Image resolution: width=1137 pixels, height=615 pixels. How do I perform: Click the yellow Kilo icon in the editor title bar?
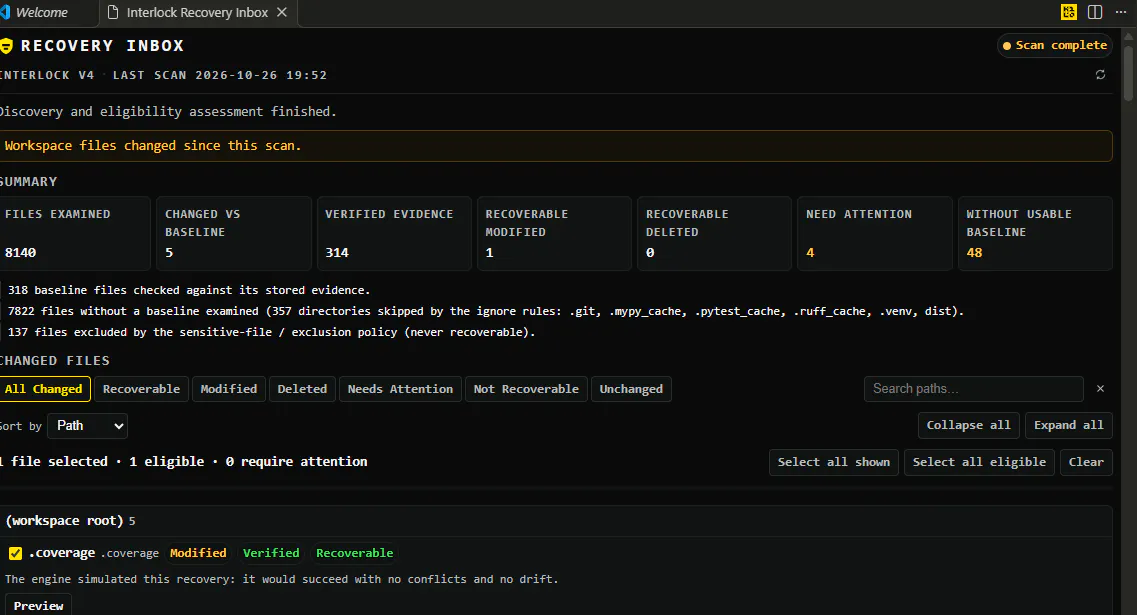(1068, 12)
